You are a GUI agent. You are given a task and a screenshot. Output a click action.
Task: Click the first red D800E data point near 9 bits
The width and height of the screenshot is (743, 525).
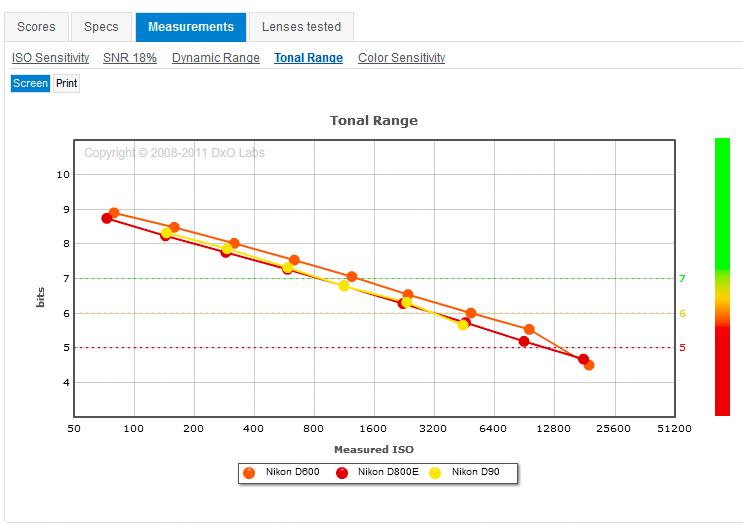click(x=107, y=218)
